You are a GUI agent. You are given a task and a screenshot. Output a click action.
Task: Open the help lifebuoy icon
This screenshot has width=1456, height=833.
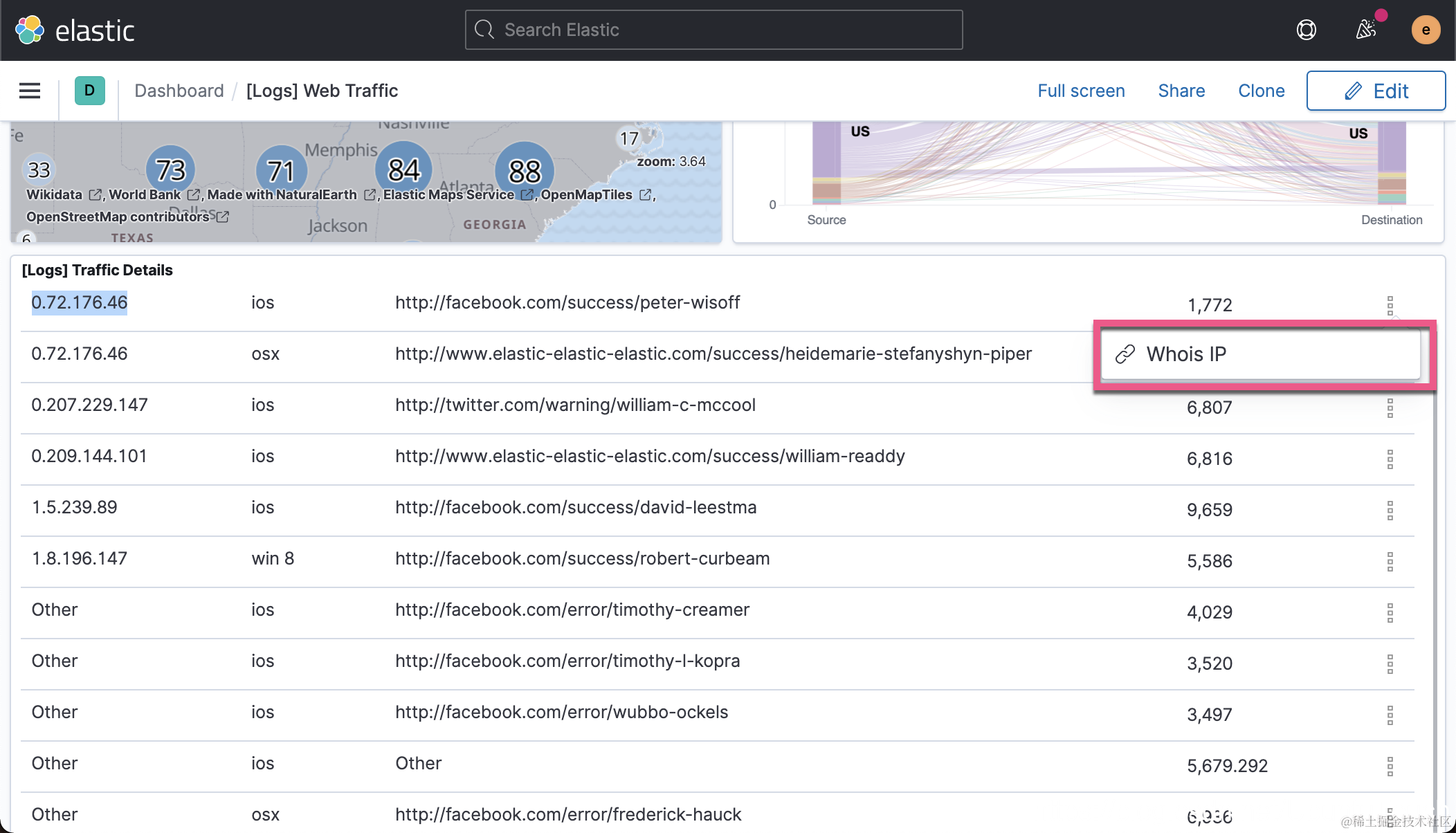pos(1306,30)
